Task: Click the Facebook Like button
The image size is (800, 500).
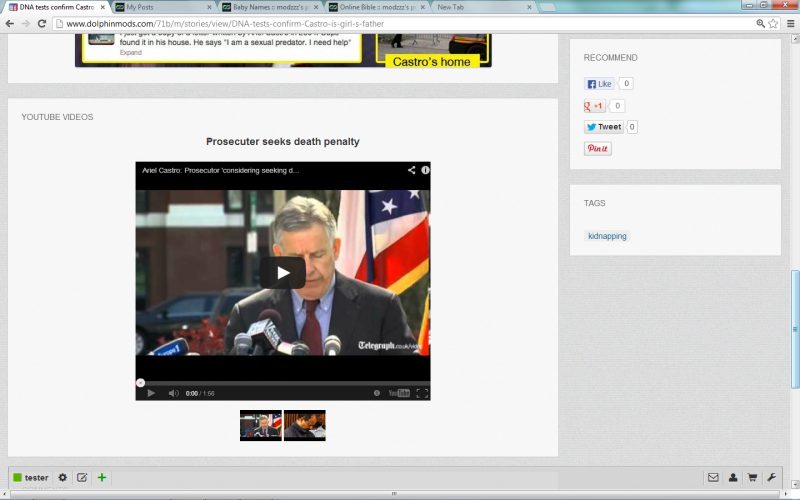Action: click(599, 84)
